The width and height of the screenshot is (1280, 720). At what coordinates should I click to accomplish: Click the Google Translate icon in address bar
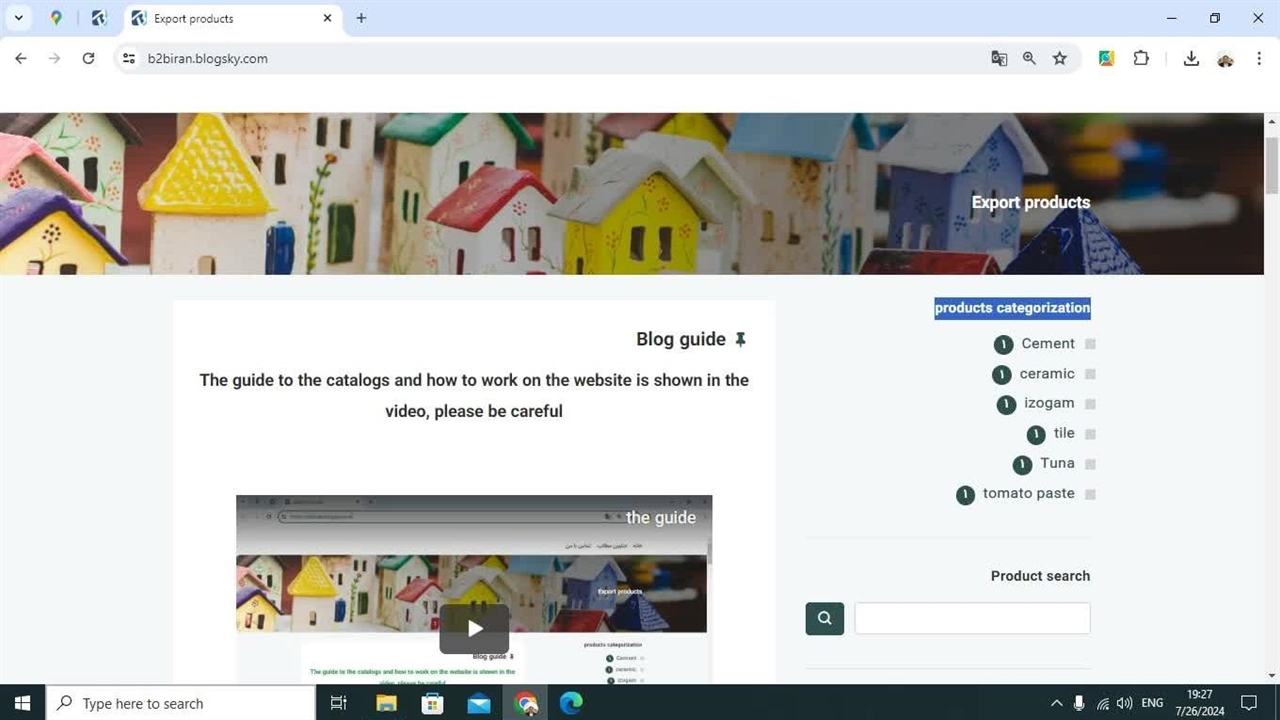pyautogui.click(x=999, y=59)
